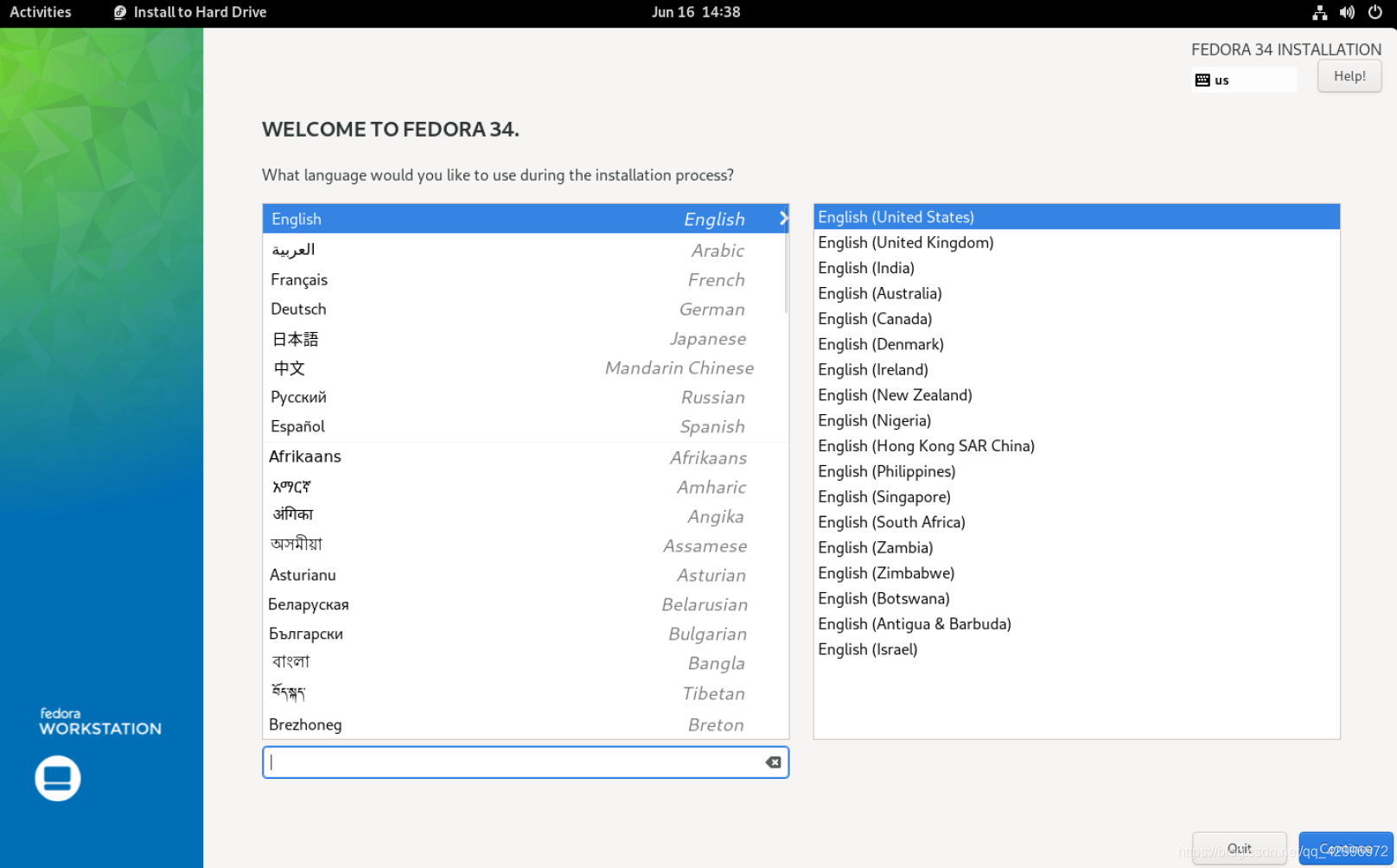
Task: Select the Français French row
Action: click(x=526, y=279)
